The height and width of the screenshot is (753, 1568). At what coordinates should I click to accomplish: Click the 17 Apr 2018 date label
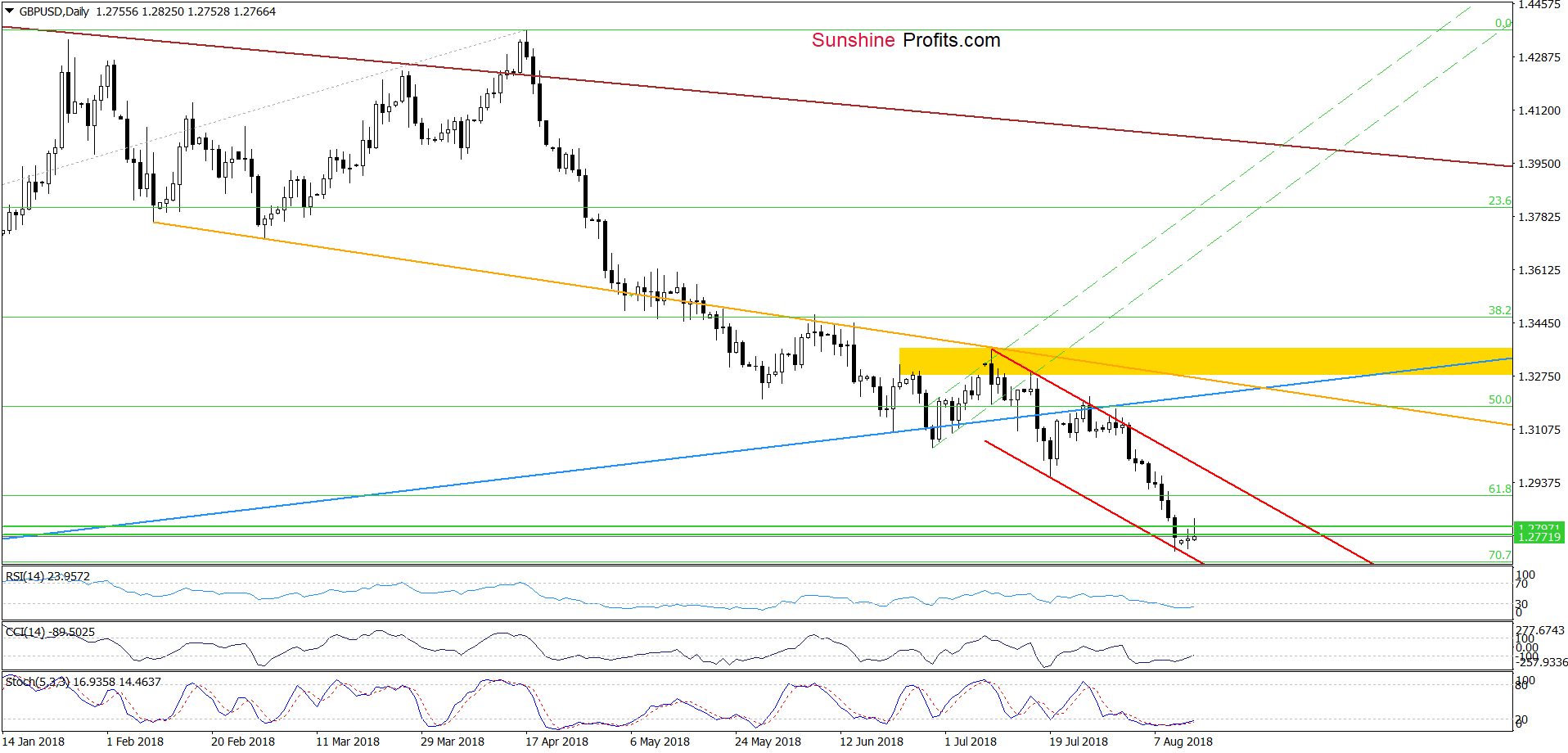click(x=557, y=742)
